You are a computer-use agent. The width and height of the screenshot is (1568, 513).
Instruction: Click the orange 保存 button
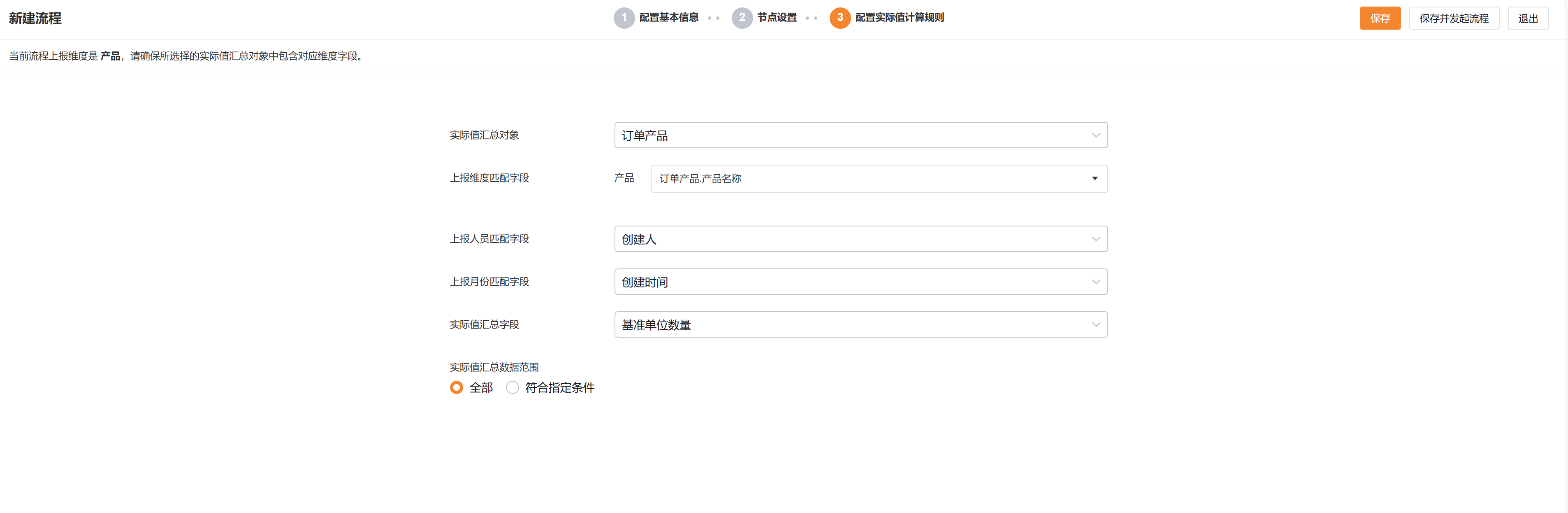pos(1379,18)
